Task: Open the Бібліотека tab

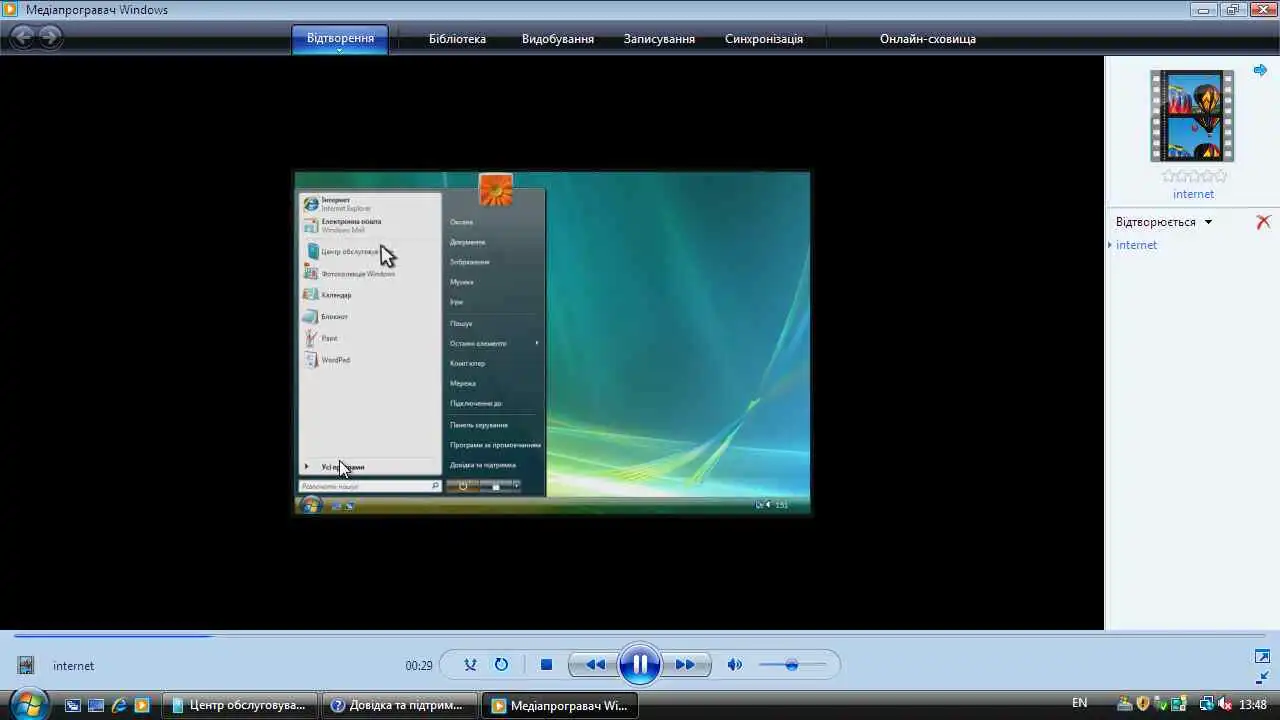Action: tap(457, 39)
